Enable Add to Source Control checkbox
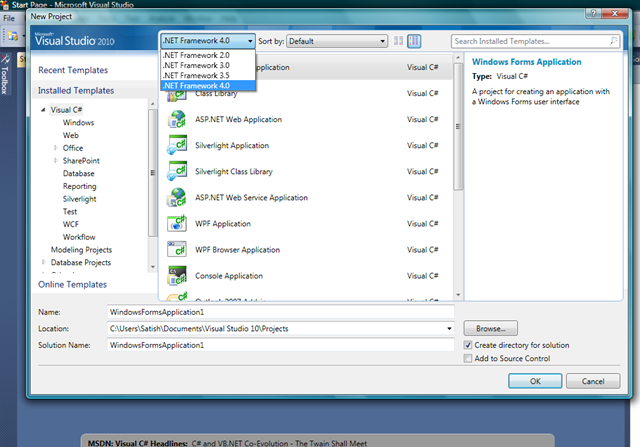Screen dimensions: 640x447 [x=468, y=358]
